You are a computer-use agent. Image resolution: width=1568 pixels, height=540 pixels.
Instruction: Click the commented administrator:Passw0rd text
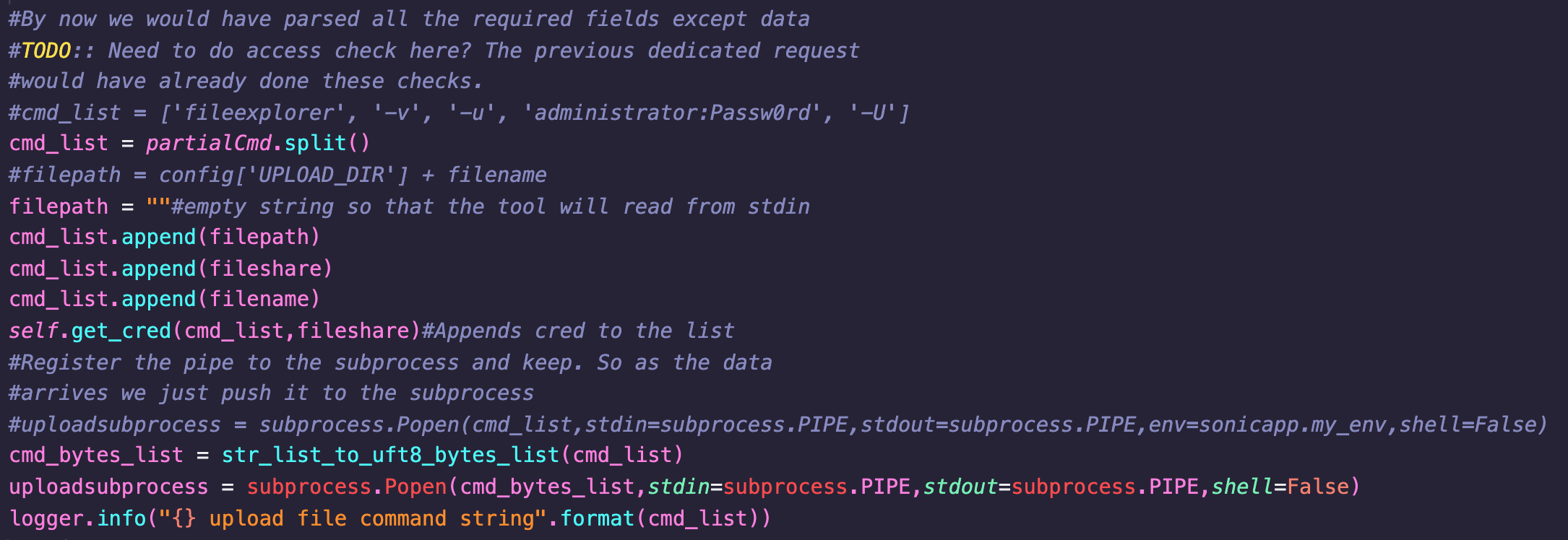tap(672, 113)
